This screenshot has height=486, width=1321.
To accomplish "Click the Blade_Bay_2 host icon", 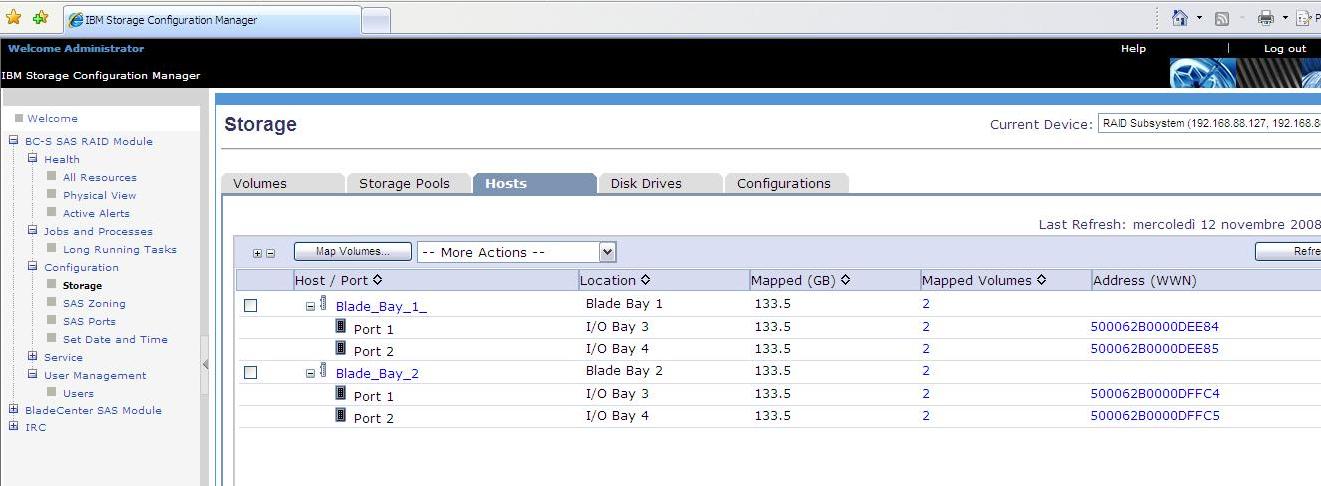I will [323, 371].
